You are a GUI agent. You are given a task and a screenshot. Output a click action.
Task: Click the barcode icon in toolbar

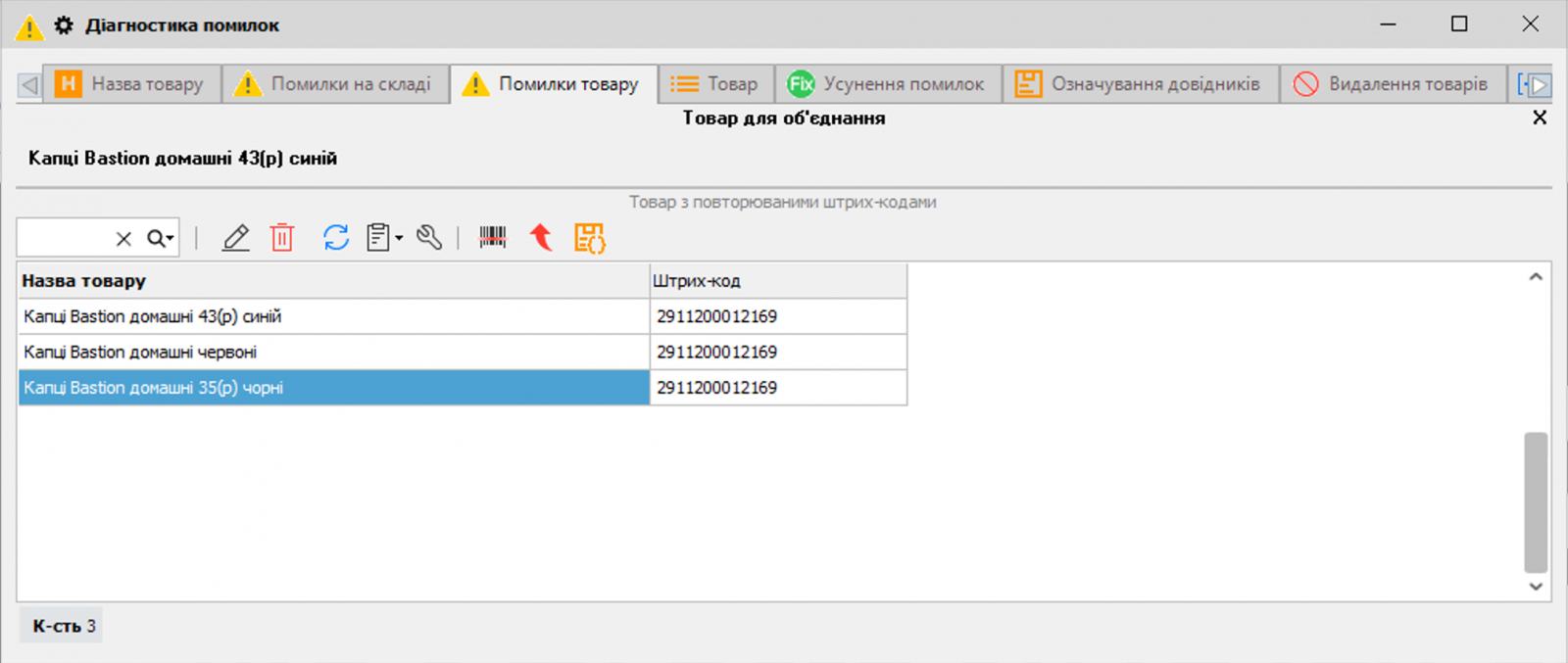pos(492,238)
